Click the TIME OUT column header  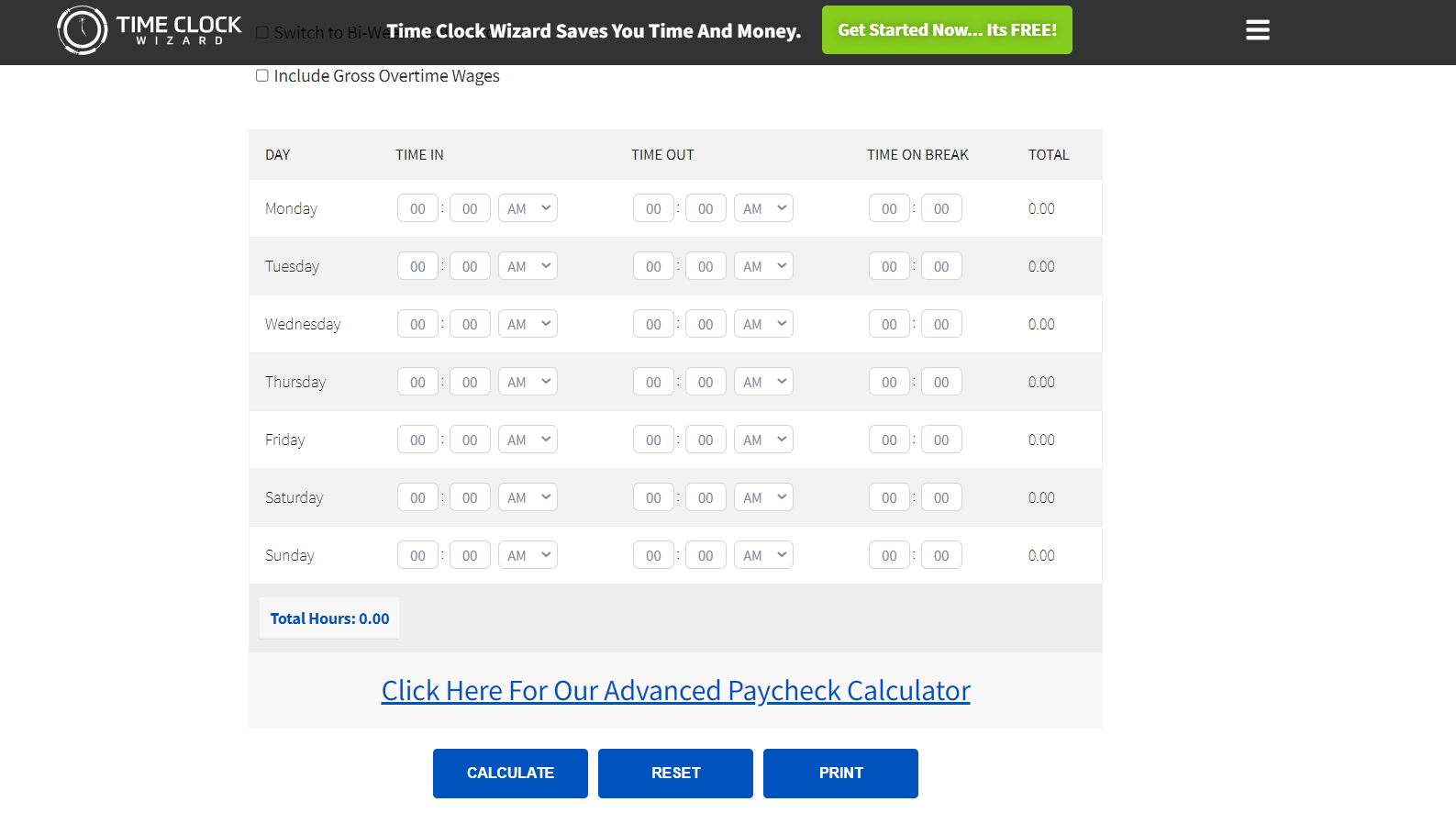click(x=662, y=155)
